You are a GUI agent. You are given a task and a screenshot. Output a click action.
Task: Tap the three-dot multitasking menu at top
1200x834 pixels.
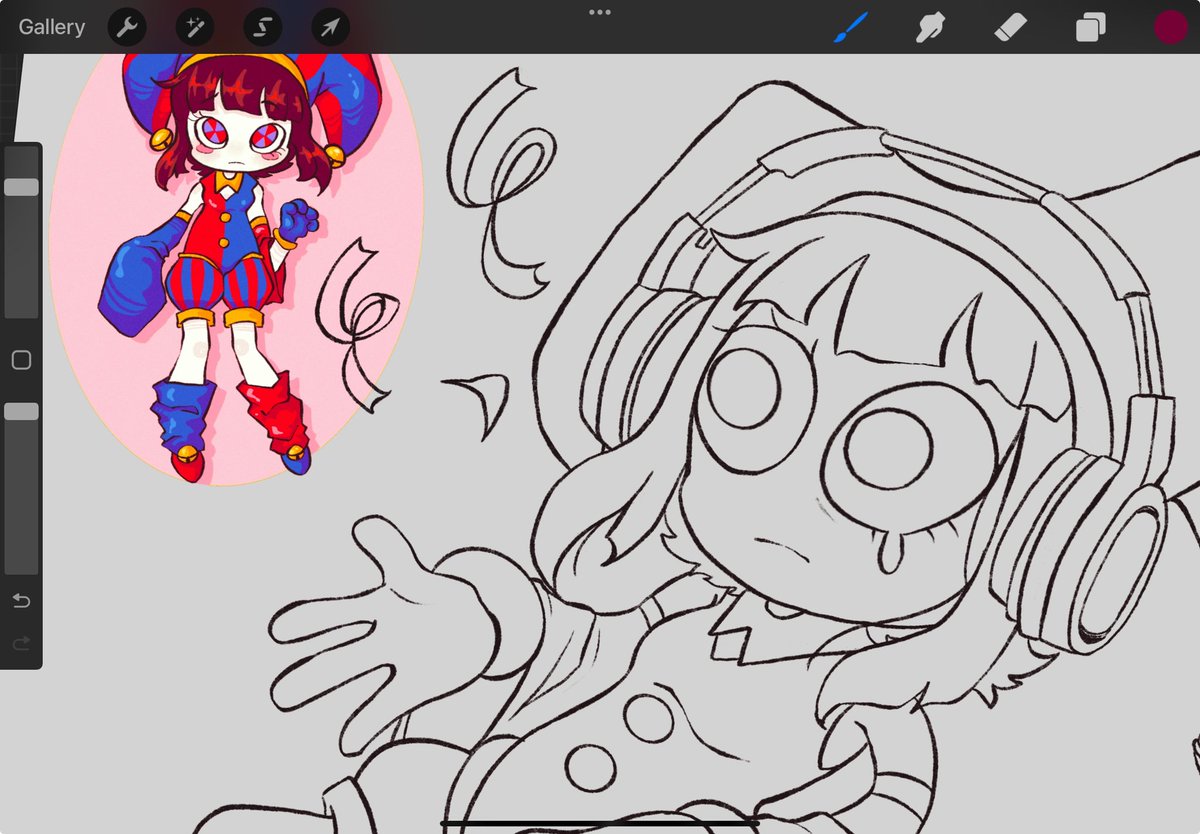(x=600, y=12)
